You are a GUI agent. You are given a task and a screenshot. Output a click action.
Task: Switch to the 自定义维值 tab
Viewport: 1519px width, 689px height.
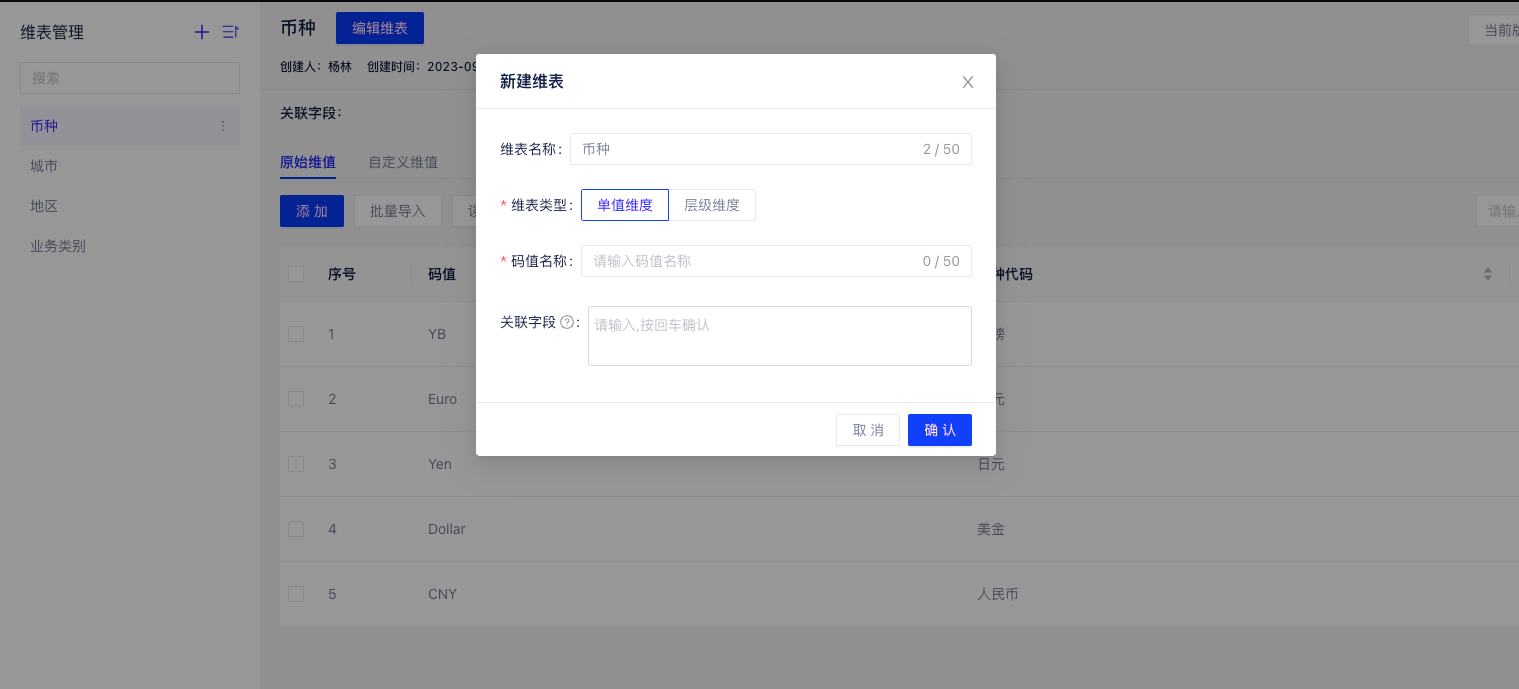[x=402, y=162]
